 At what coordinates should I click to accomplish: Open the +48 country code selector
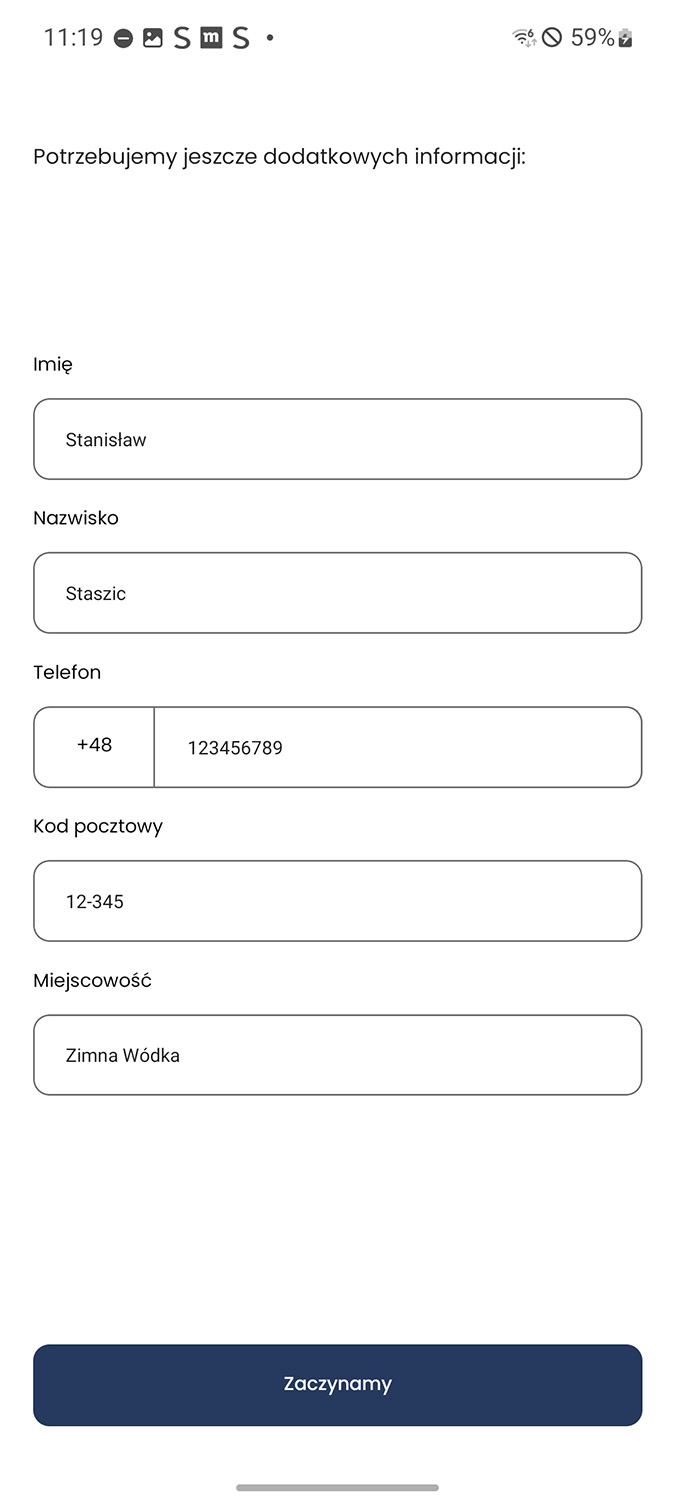pyautogui.click(x=94, y=746)
